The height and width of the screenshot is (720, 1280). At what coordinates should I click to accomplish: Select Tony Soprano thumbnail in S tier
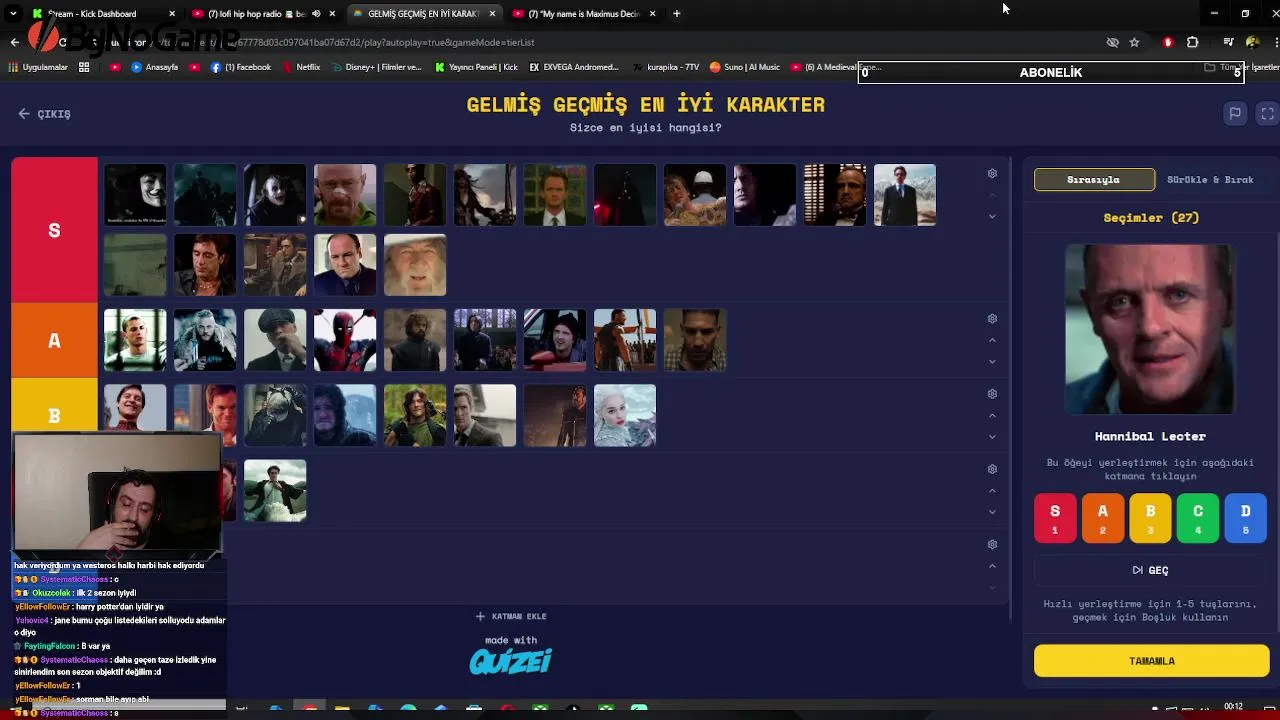(x=345, y=265)
